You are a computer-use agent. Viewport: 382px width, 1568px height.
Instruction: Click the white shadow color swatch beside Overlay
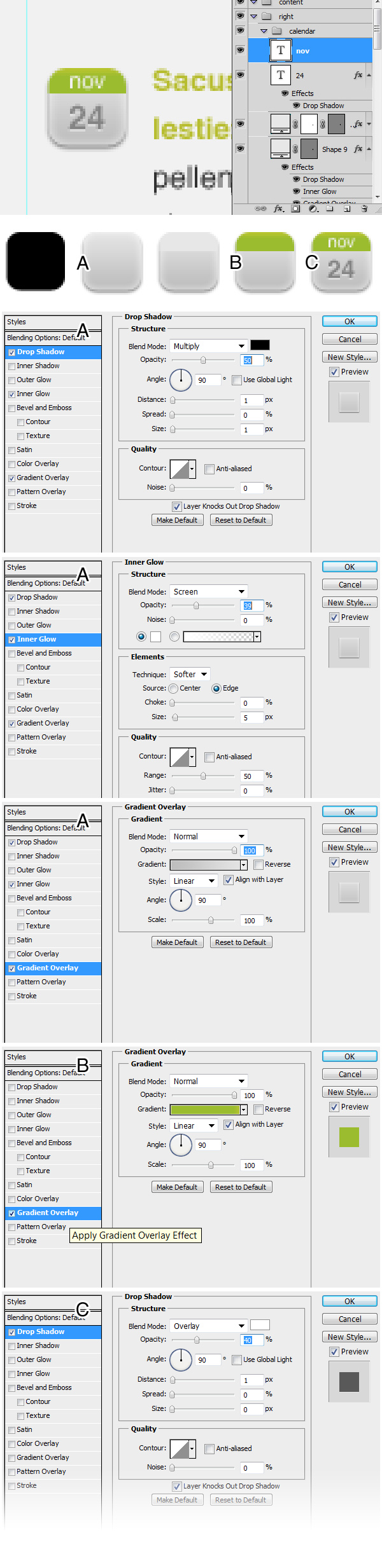coord(260,1325)
